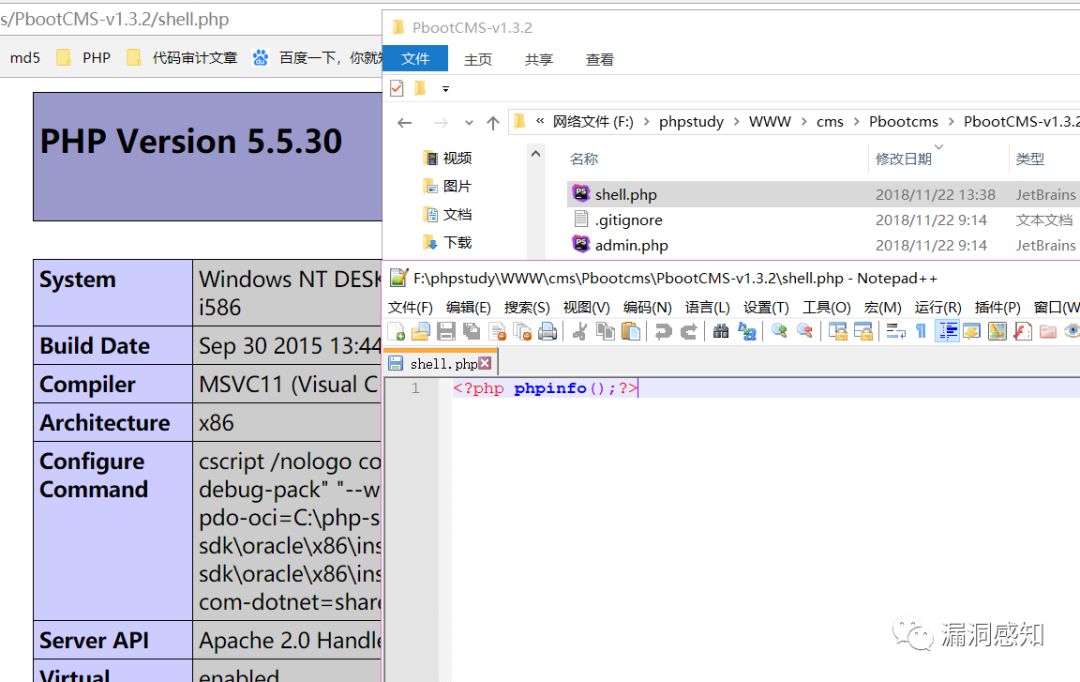Viewport: 1080px width, 682px height.
Task: Click the Back arrow in Explorer
Action: tap(404, 123)
